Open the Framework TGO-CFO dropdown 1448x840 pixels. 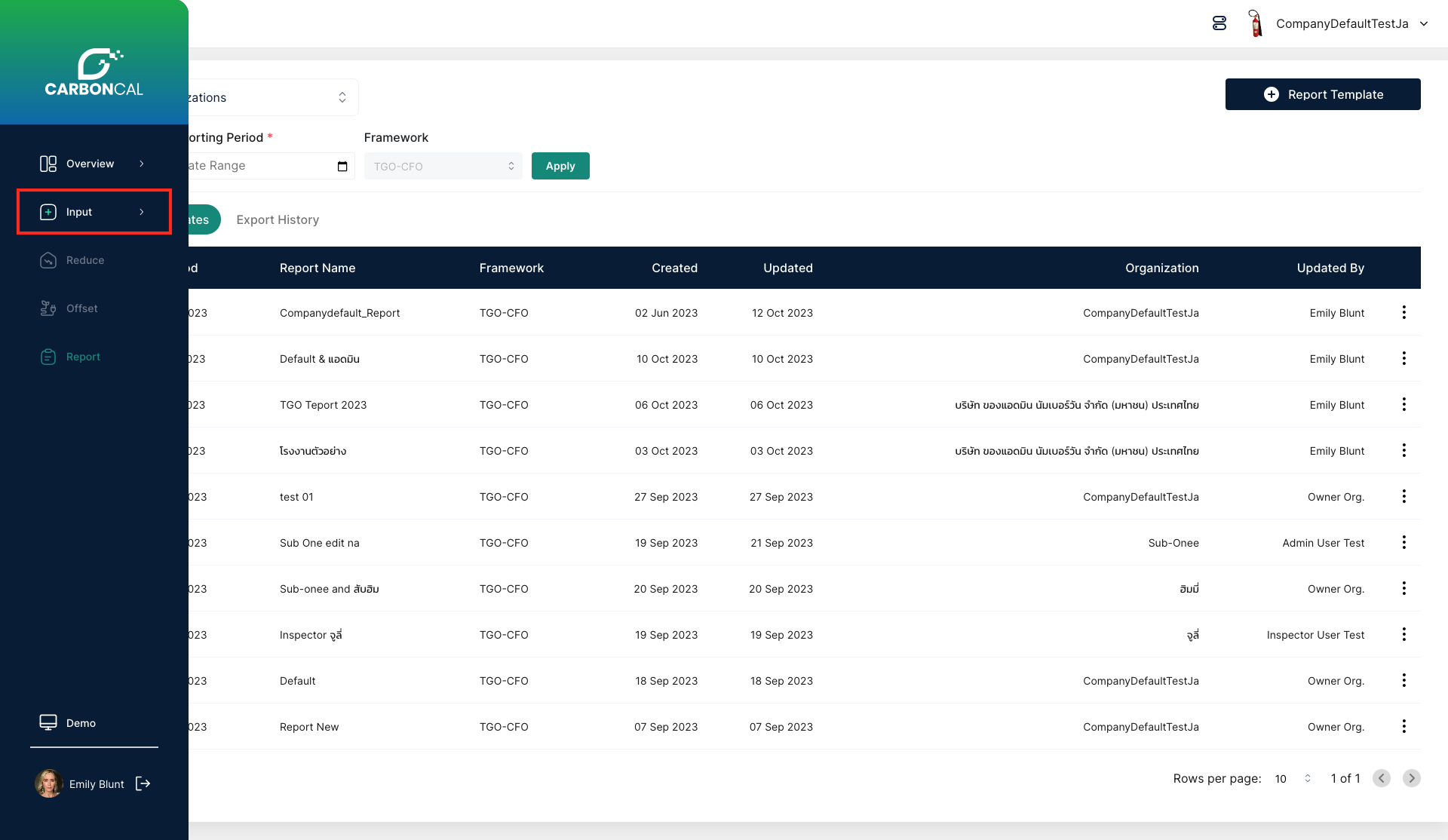443,166
